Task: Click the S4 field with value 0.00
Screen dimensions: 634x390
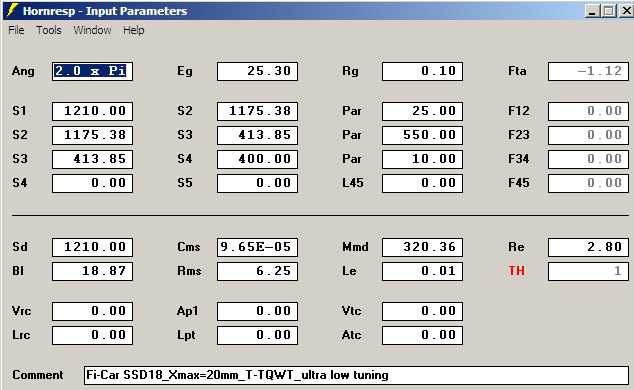Action: click(x=92, y=183)
